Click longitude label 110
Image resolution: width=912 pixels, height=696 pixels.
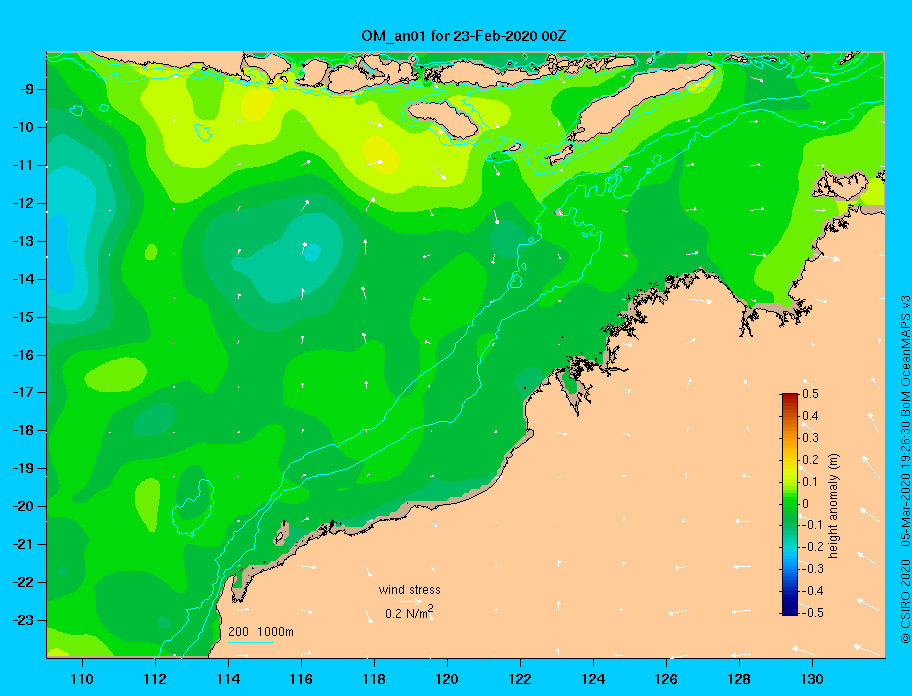click(x=83, y=679)
